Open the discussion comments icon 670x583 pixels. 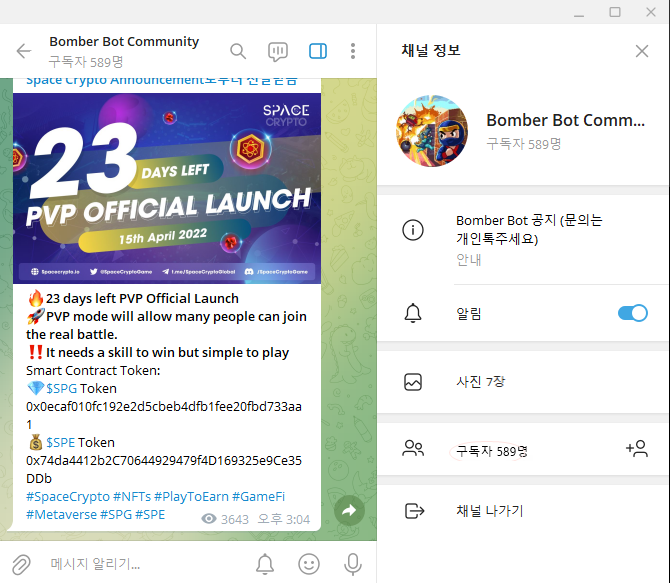278,52
